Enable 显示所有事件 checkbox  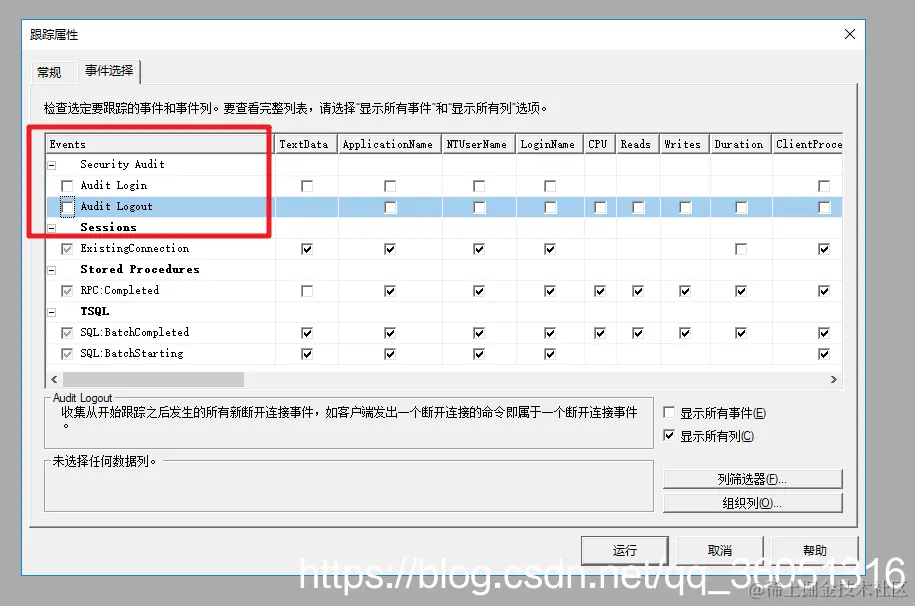pyautogui.click(x=669, y=413)
